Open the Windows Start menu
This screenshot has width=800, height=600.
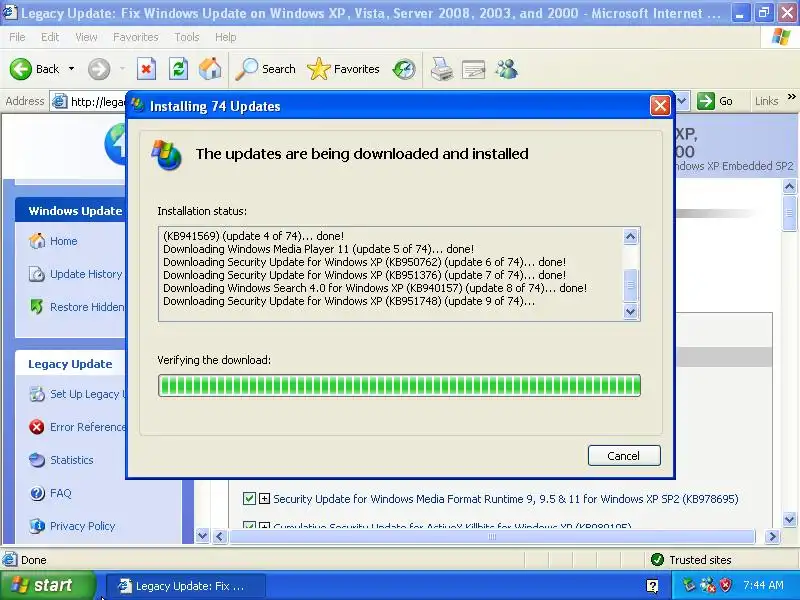click(x=46, y=585)
